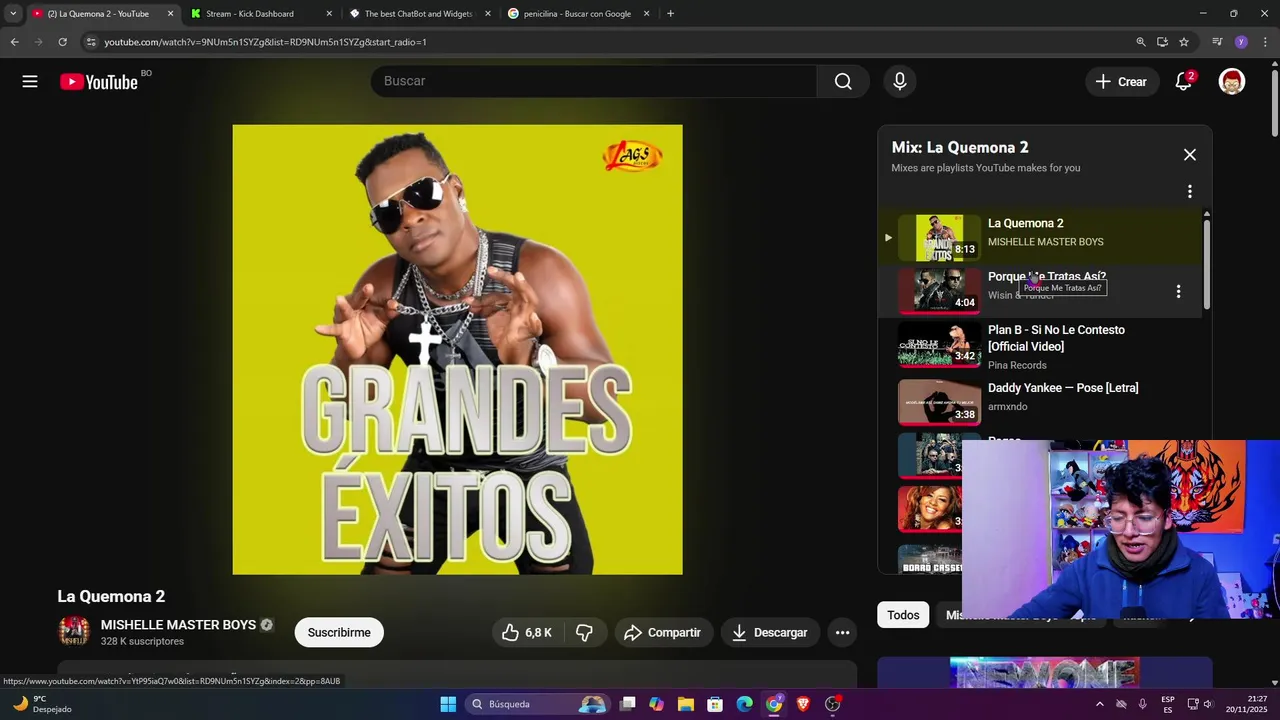The image size is (1280, 720).
Task: View site information in the address bar
Action: pos(90,42)
